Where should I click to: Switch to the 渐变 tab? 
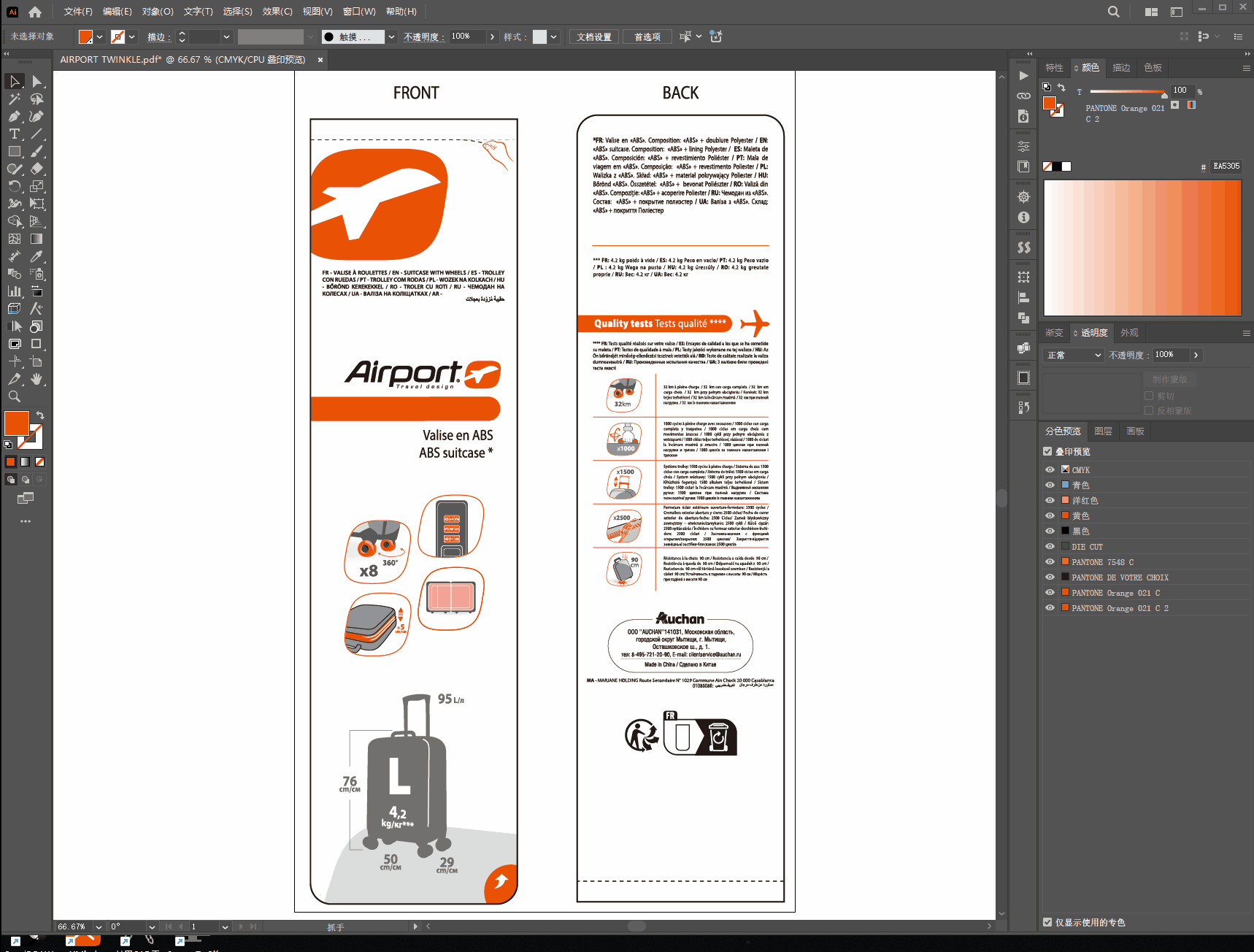pos(1054,332)
